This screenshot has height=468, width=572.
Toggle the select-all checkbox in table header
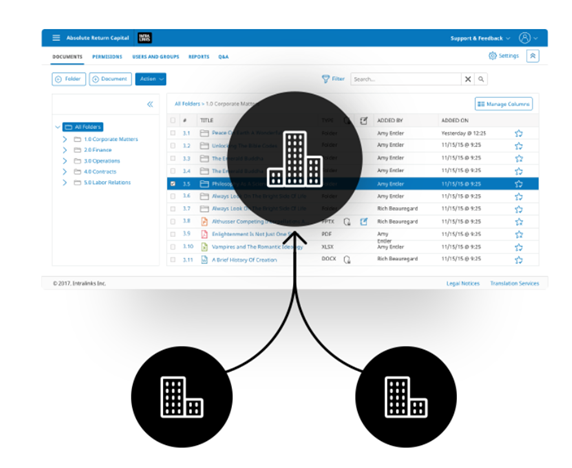click(x=173, y=120)
